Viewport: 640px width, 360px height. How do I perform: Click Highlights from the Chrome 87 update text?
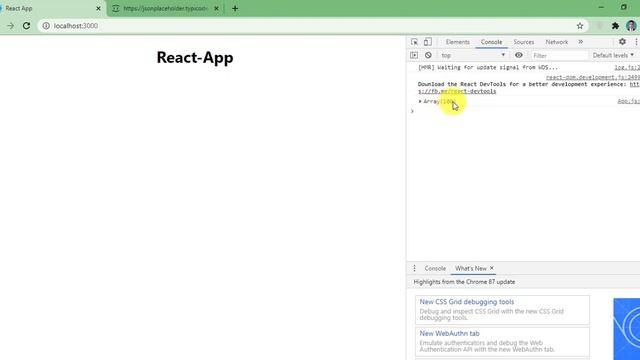[464, 282]
